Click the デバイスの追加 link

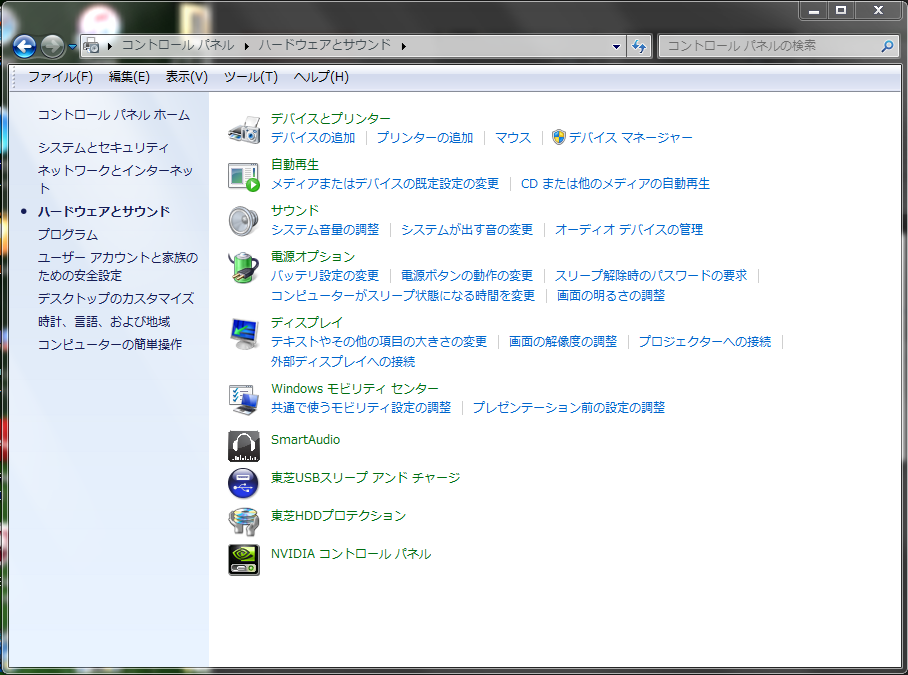pyautogui.click(x=313, y=138)
